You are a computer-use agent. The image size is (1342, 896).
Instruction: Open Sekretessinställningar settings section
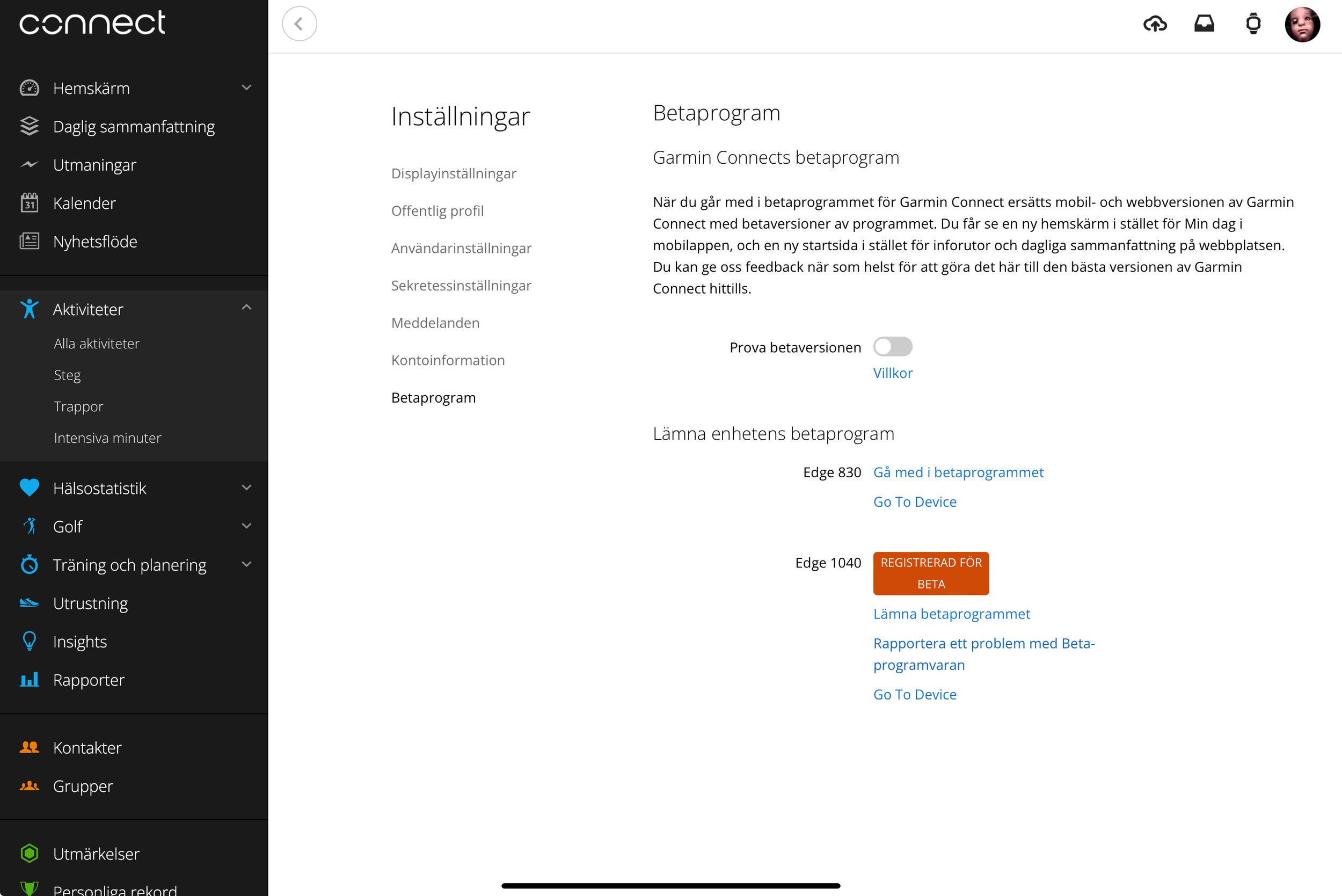coord(461,286)
